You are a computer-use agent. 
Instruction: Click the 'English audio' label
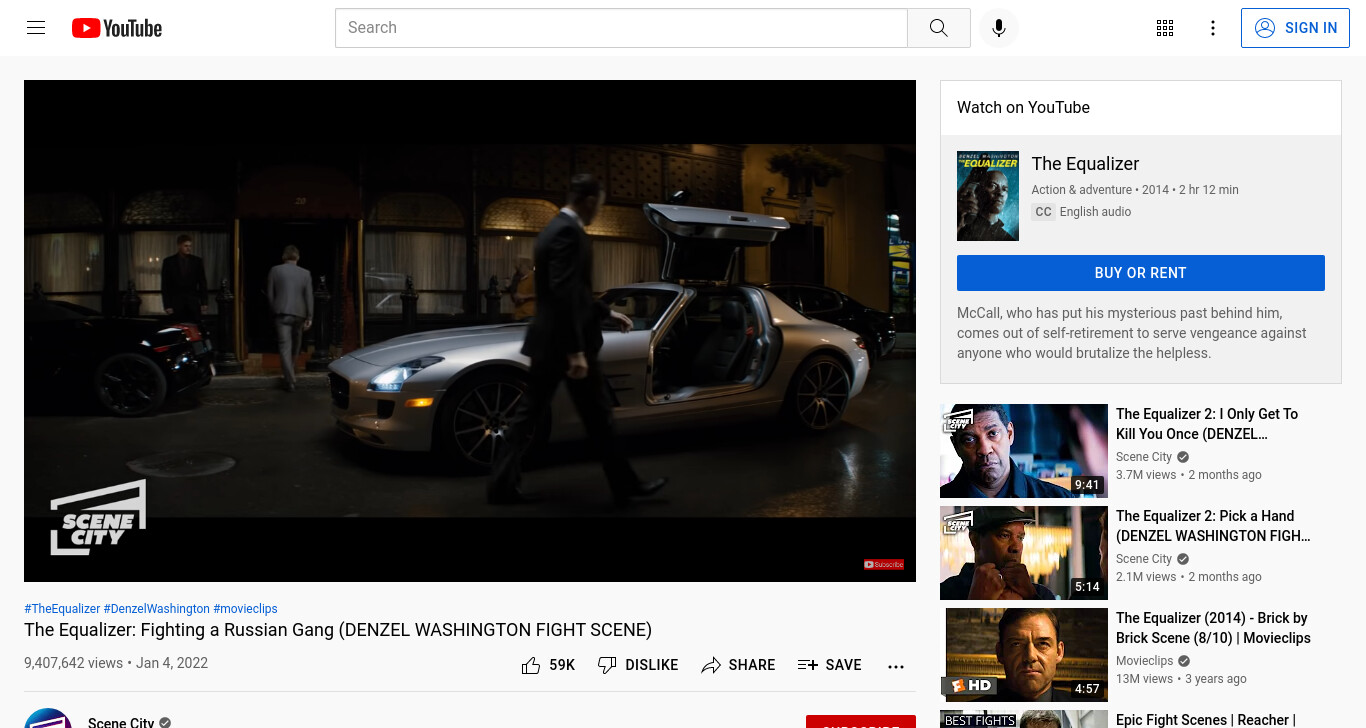point(1096,212)
